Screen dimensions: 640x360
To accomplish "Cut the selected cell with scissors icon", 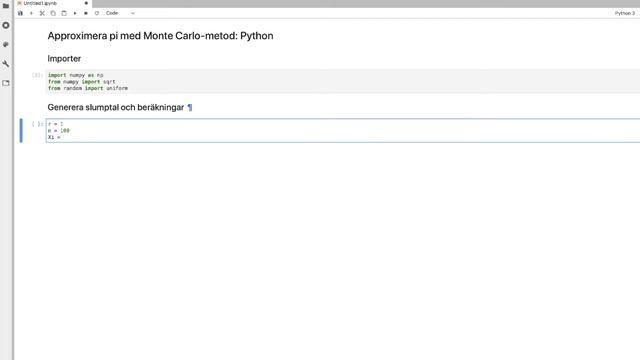I will point(42,13).
